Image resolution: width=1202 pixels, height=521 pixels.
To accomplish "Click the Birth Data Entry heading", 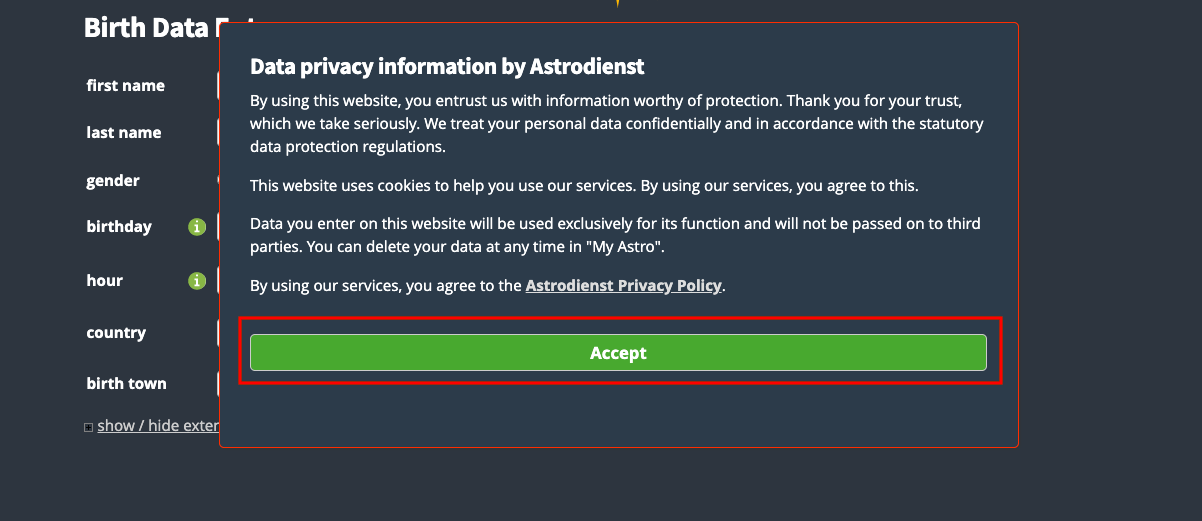I will coord(150,28).
